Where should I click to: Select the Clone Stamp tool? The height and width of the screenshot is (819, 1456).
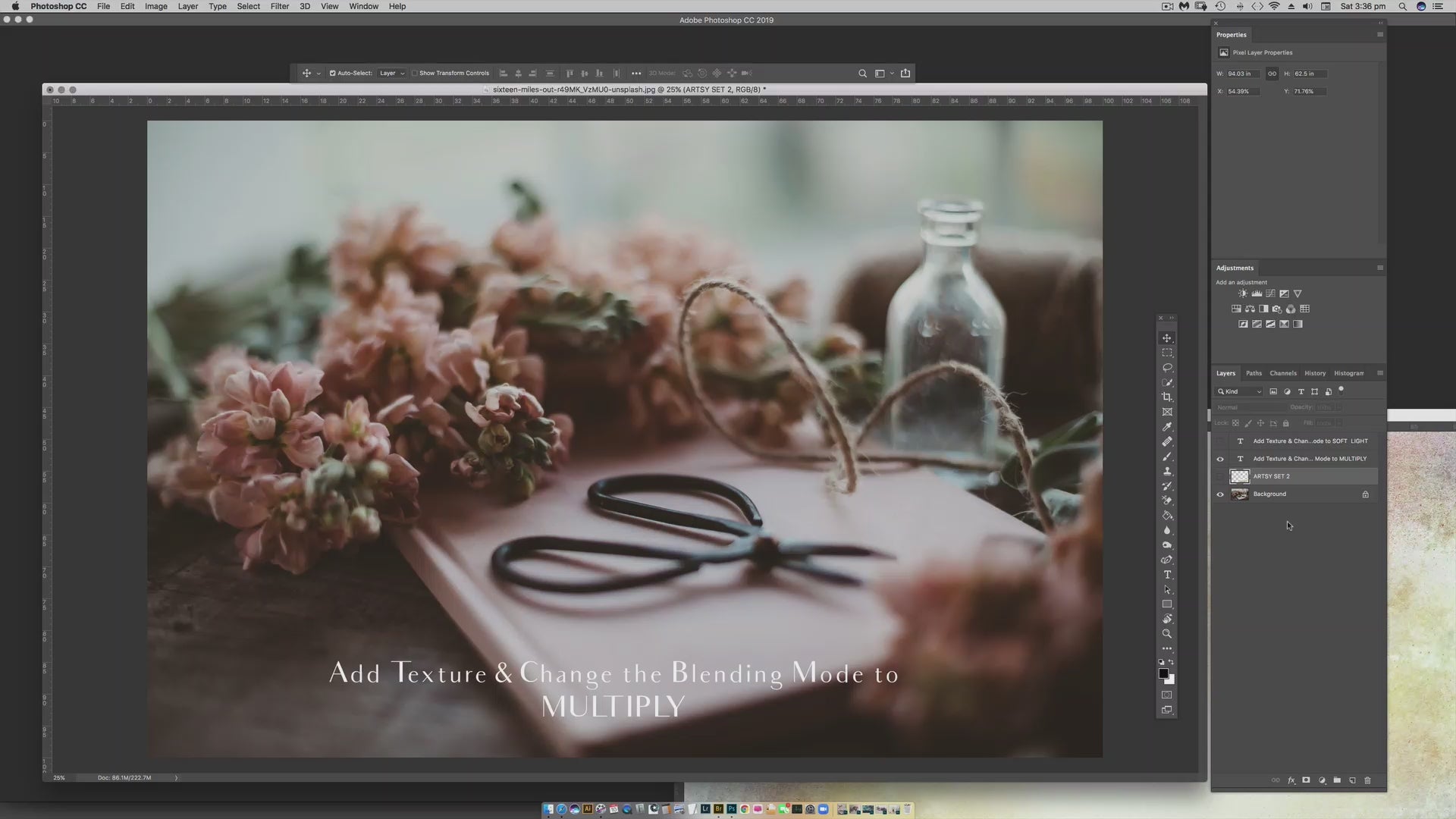(x=1167, y=471)
